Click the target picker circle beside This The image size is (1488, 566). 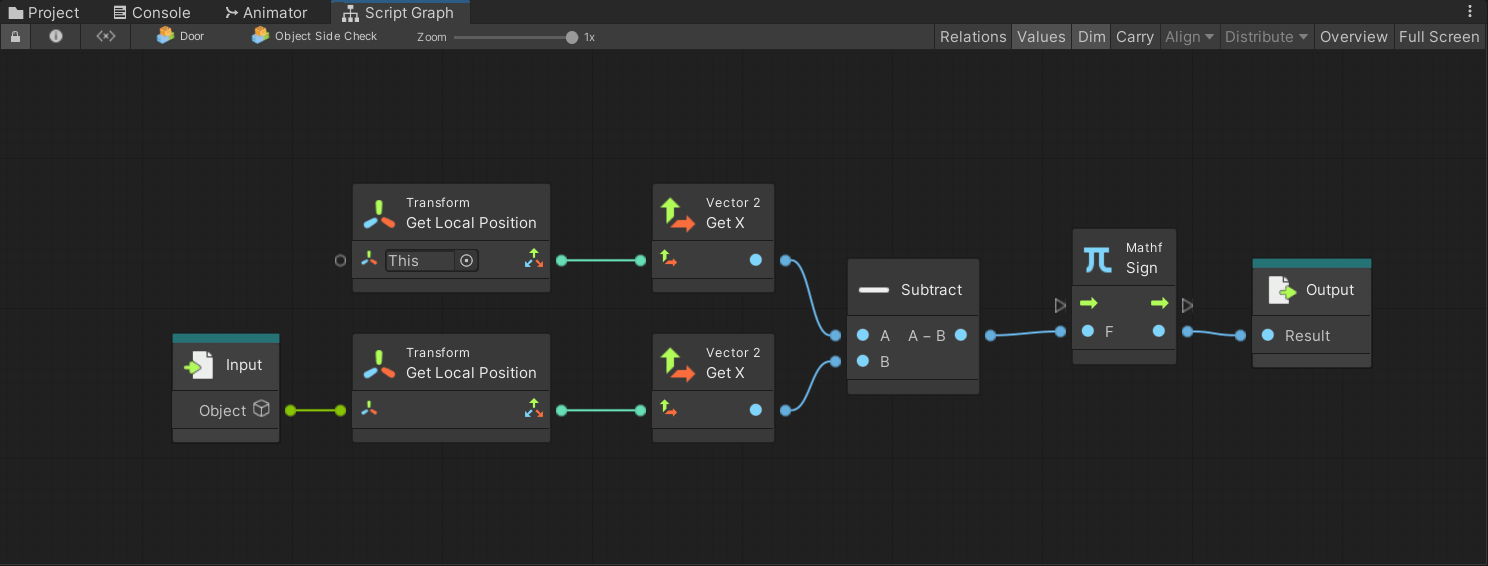(466, 261)
